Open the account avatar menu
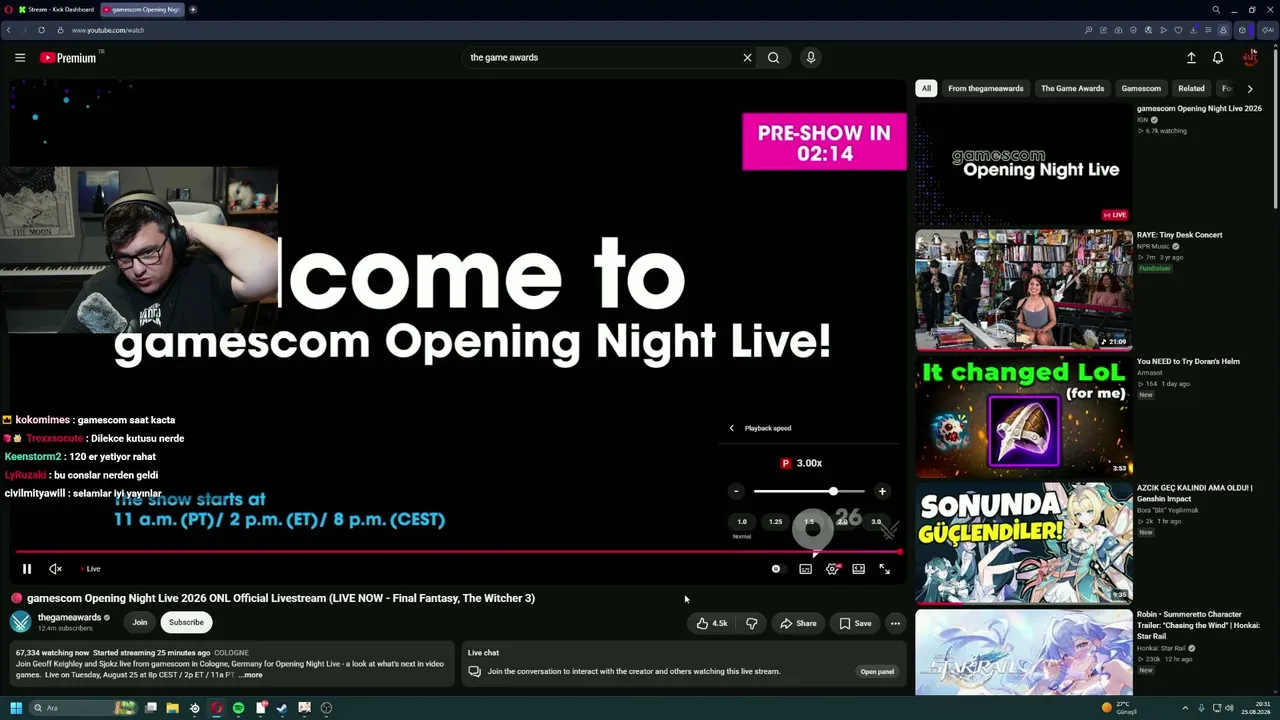Image resolution: width=1280 pixels, height=720 pixels. pyautogui.click(x=1250, y=58)
